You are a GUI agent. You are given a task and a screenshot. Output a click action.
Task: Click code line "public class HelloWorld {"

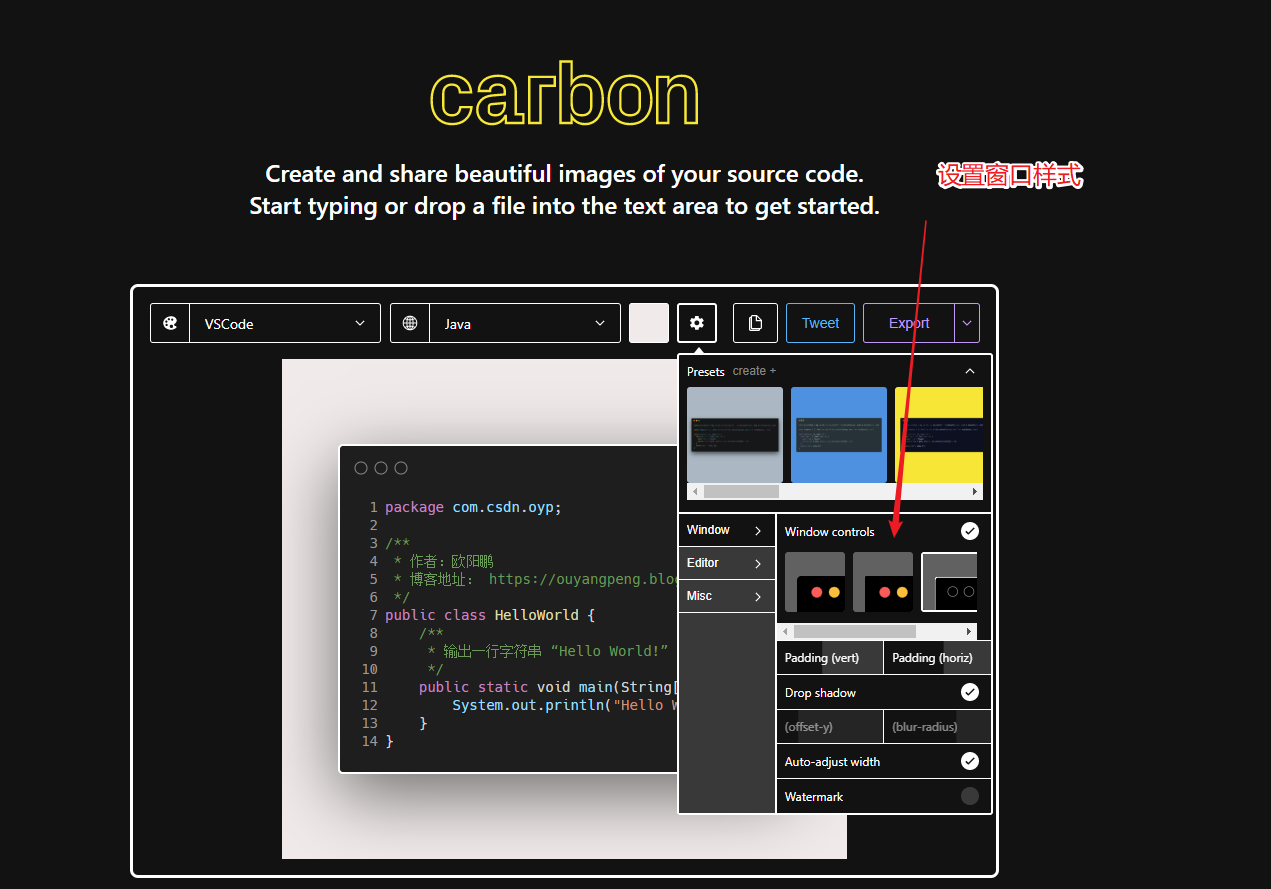(490, 615)
